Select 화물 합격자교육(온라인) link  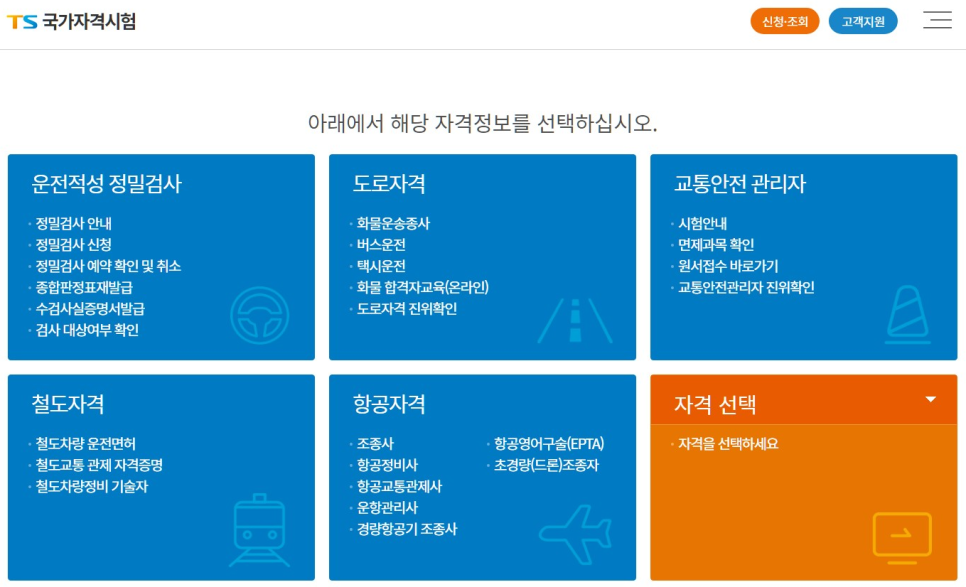tap(423, 288)
